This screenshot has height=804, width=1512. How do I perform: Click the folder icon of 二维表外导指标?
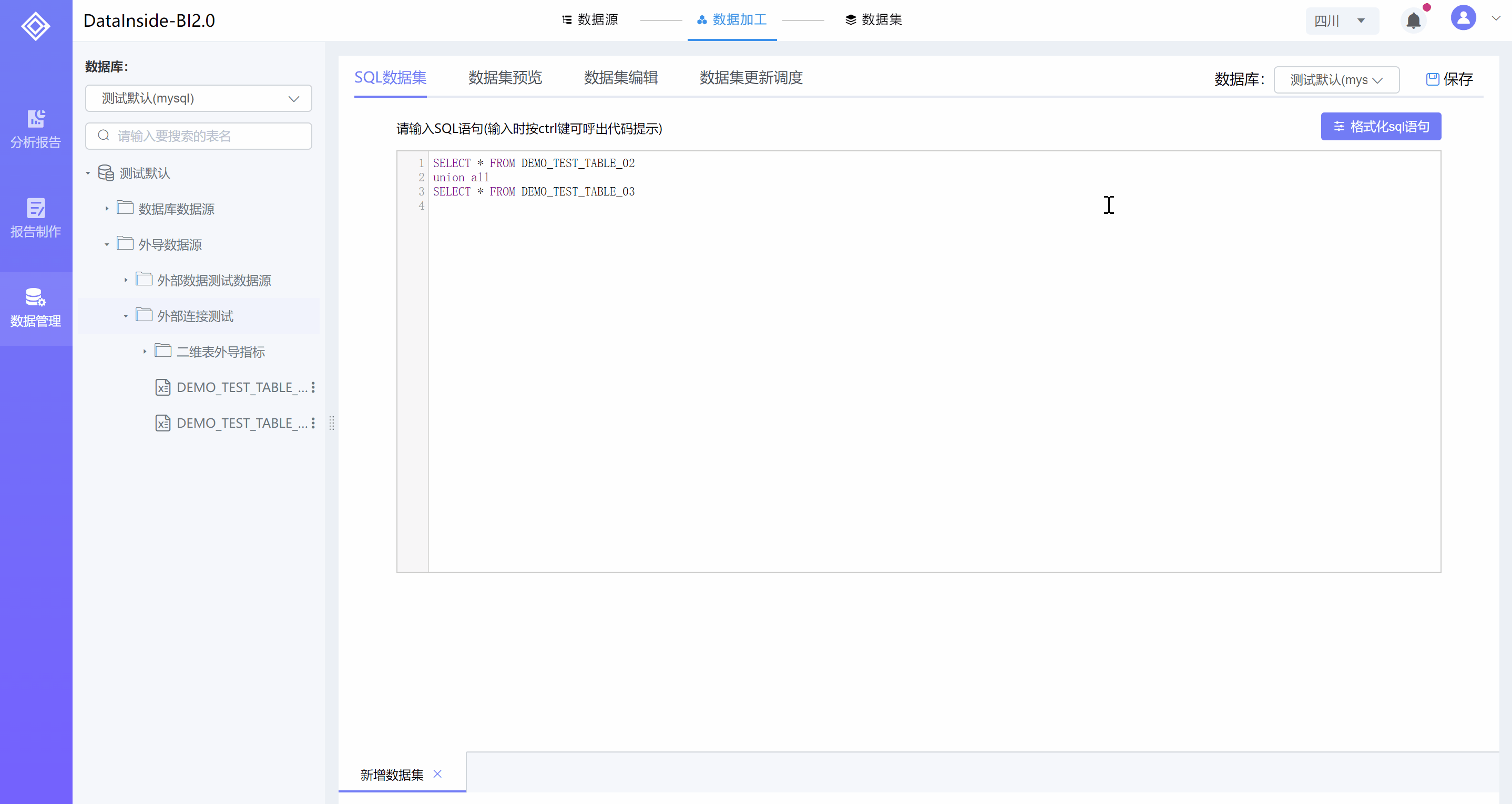(x=162, y=351)
